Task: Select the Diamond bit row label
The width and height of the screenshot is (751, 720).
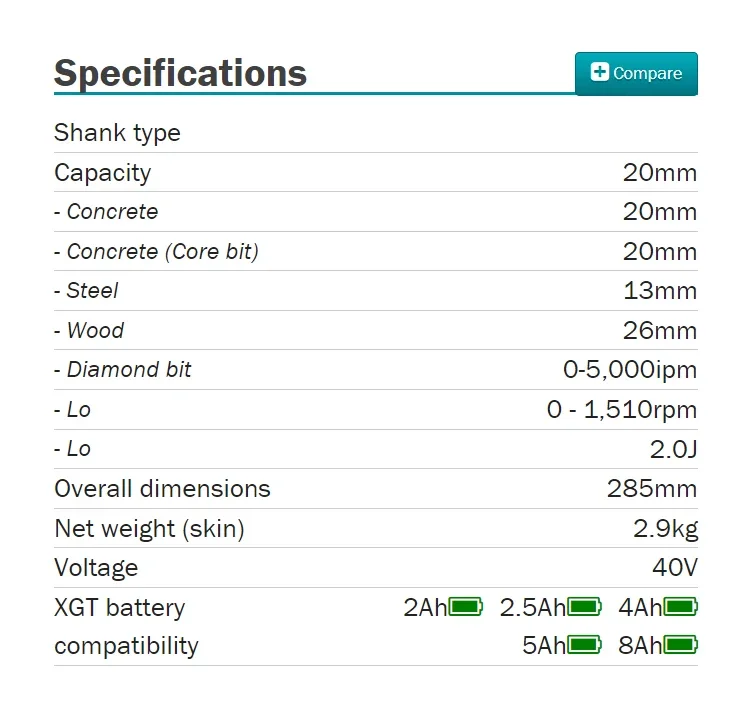Action: [x=123, y=370]
